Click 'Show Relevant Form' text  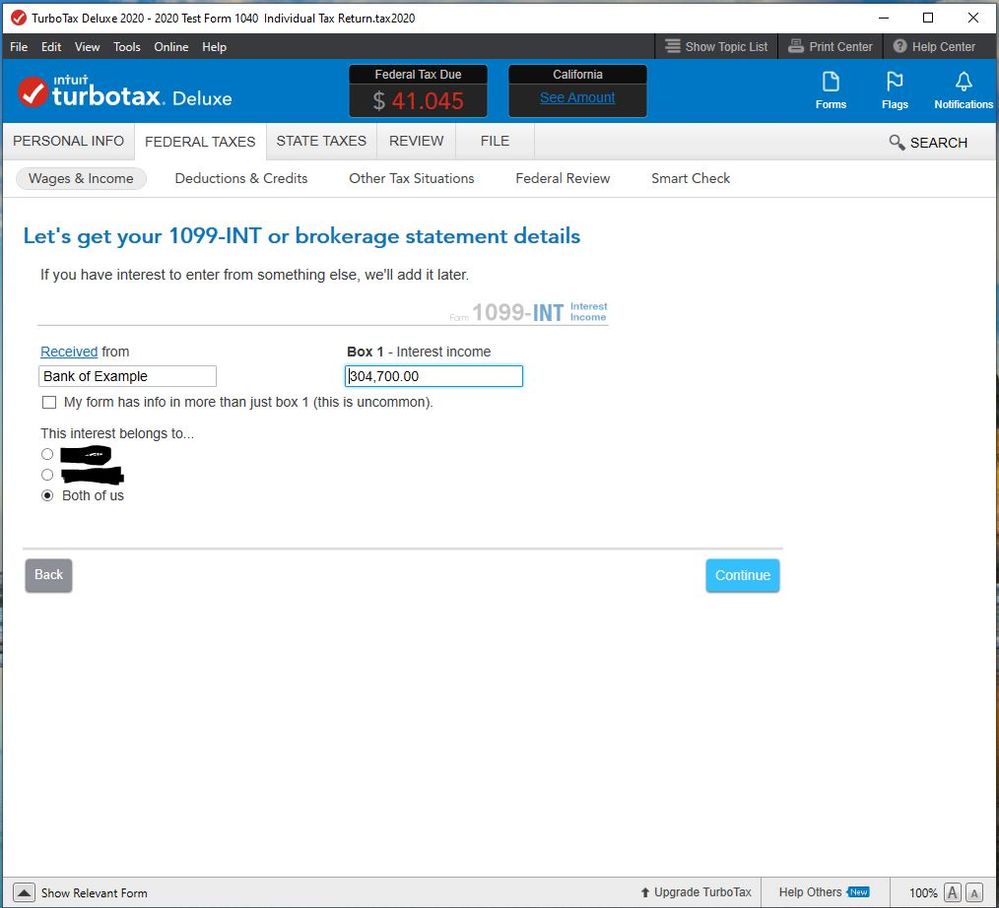94,893
